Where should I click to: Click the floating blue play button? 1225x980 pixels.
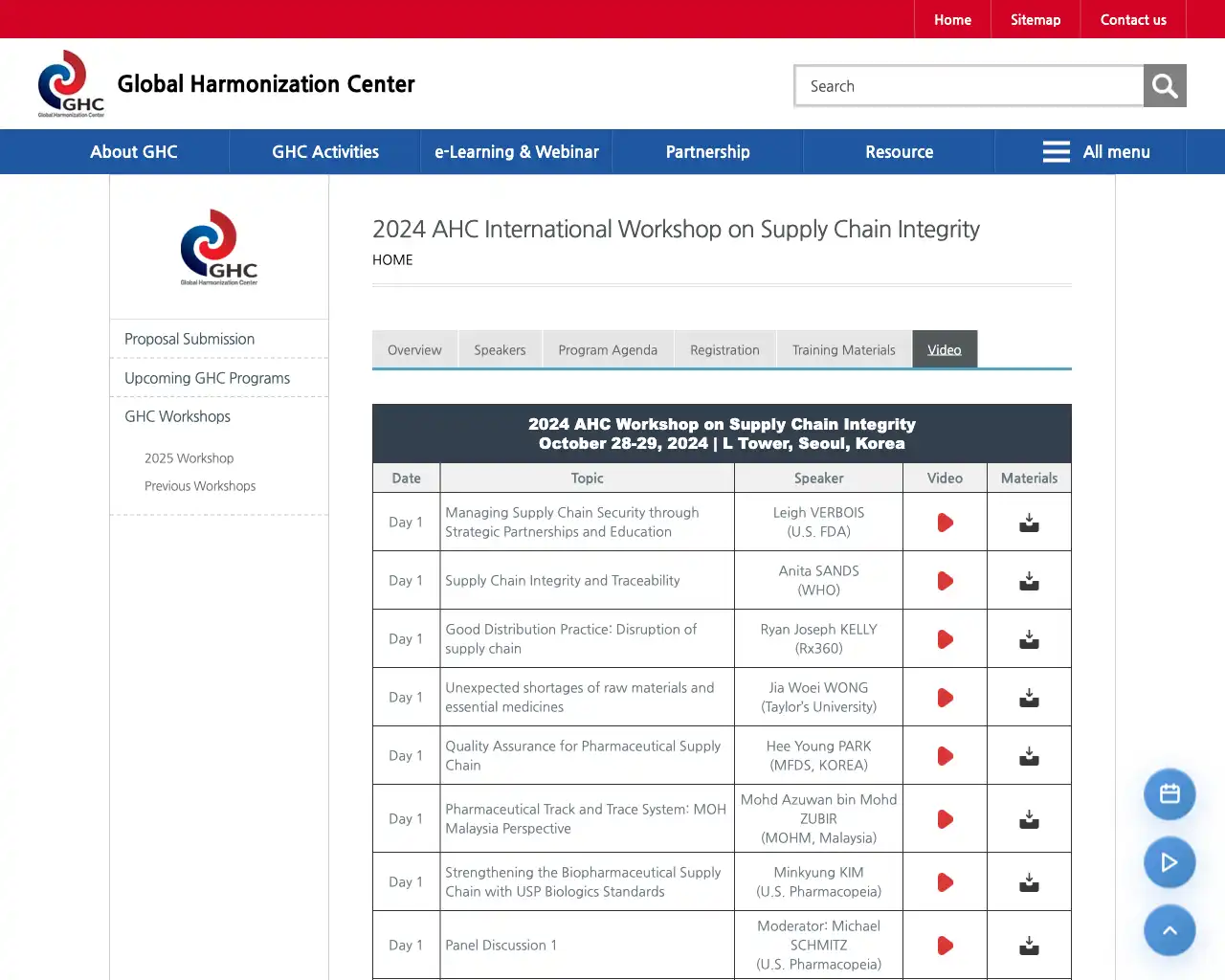coord(1169,862)
